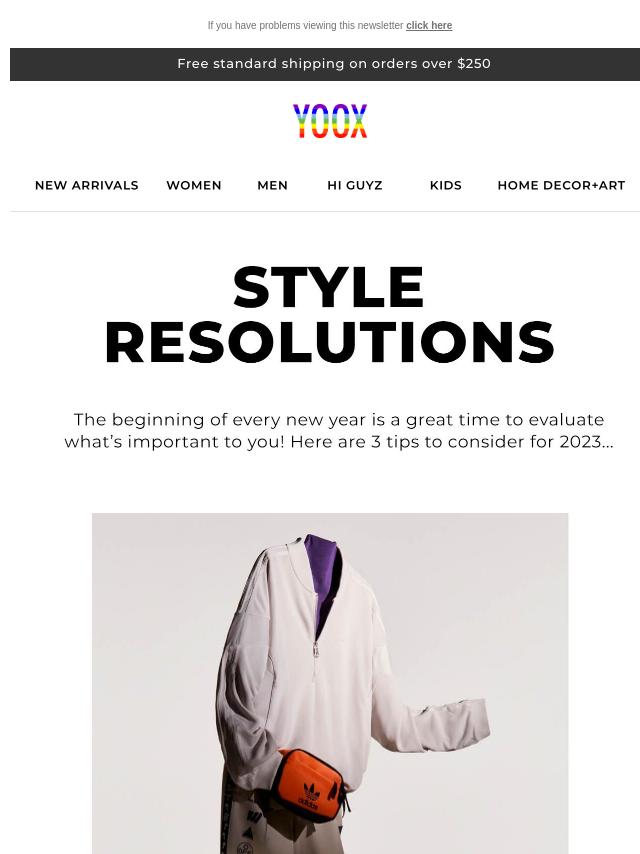
Task: Navigate to the KIDS section
Action: coord(446,185)
